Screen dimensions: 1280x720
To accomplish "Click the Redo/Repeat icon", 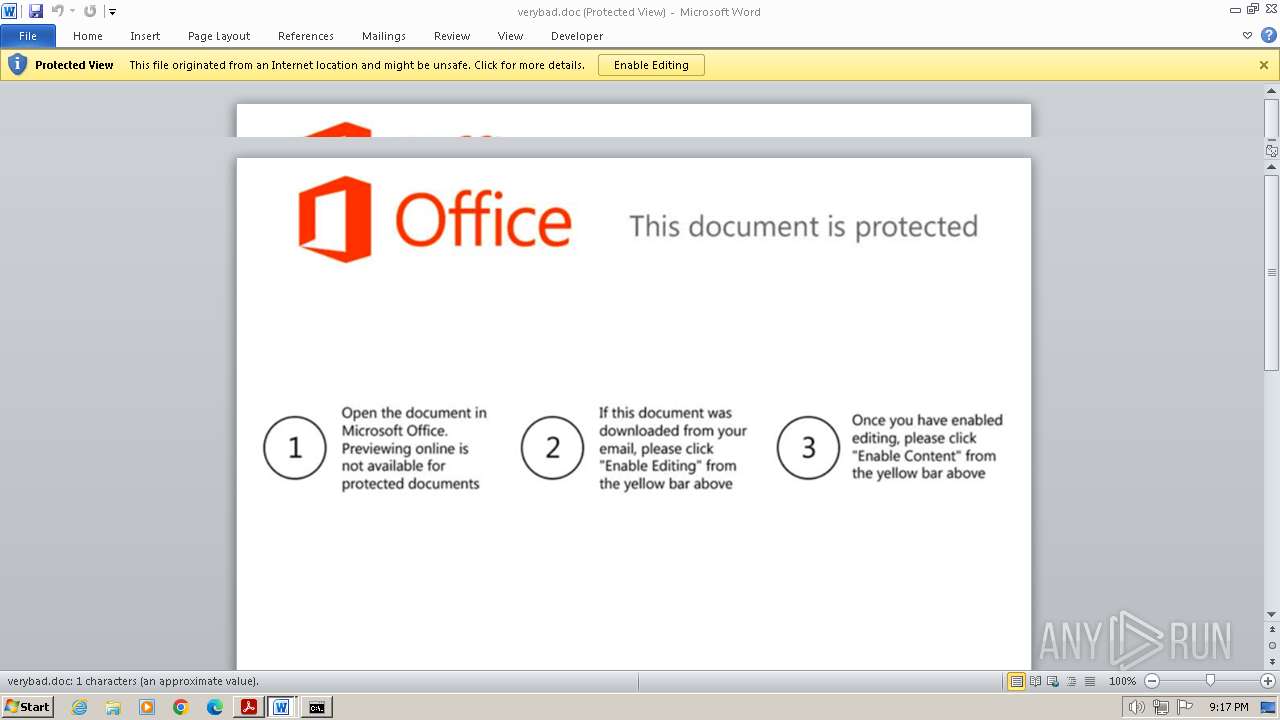I will point(90,11).
